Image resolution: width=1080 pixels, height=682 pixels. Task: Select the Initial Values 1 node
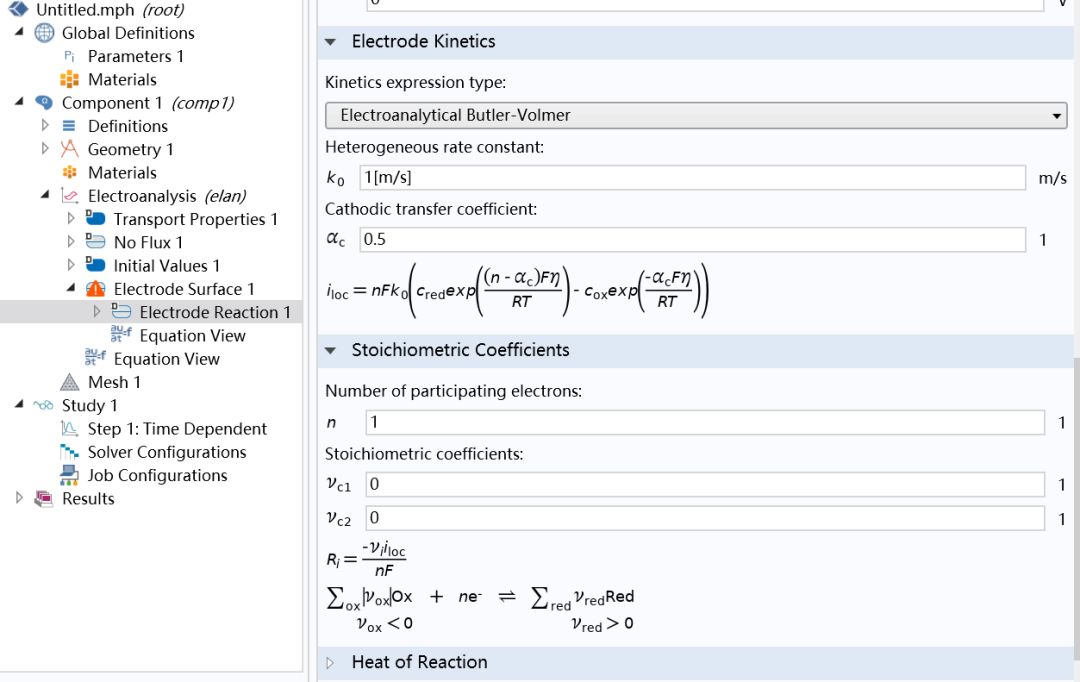coord(166,266)
